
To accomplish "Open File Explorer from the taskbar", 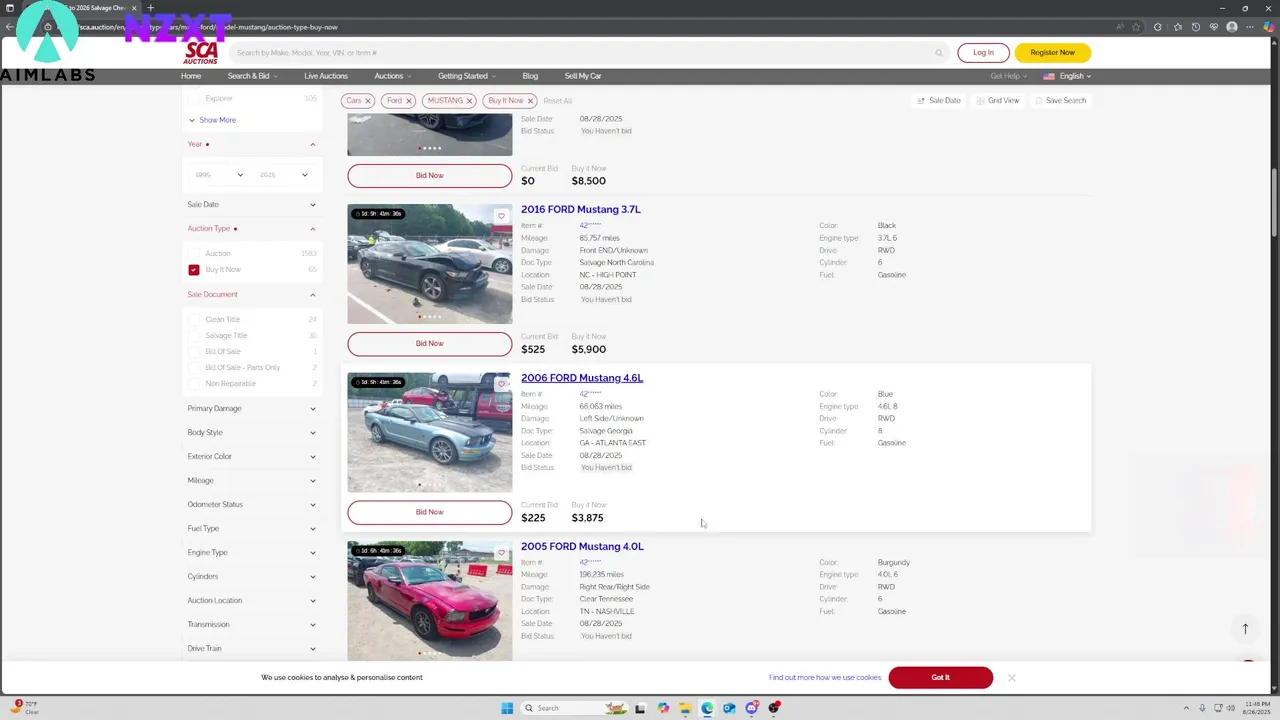I will coord(685,708).
